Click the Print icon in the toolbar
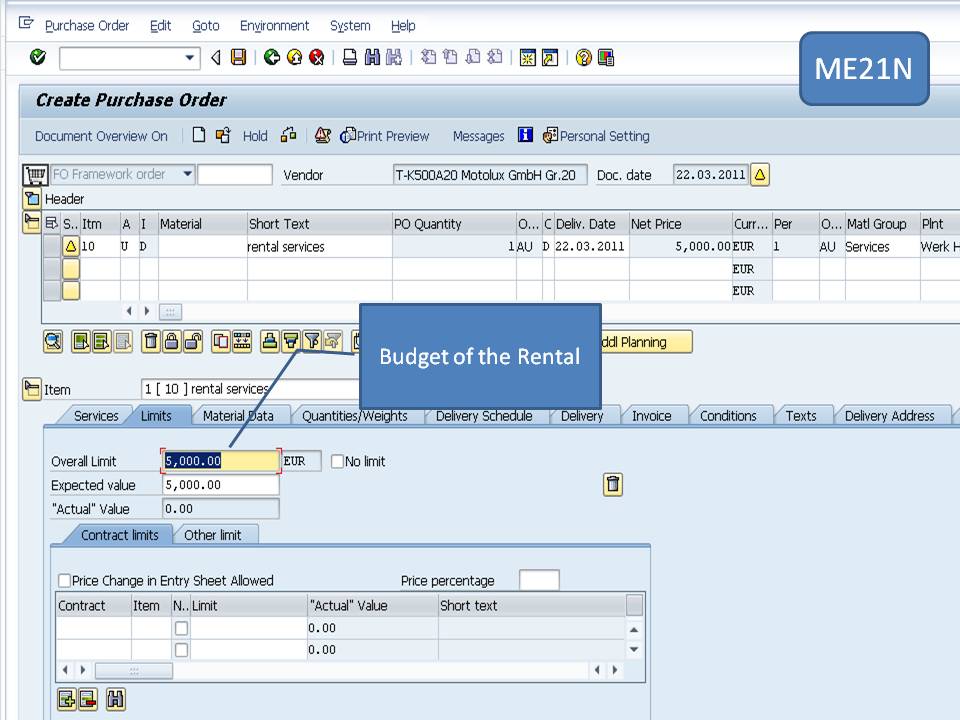Image resolution: width=960 pixels, height=720 pixels. pyautogui.click(x=347, y=57)
